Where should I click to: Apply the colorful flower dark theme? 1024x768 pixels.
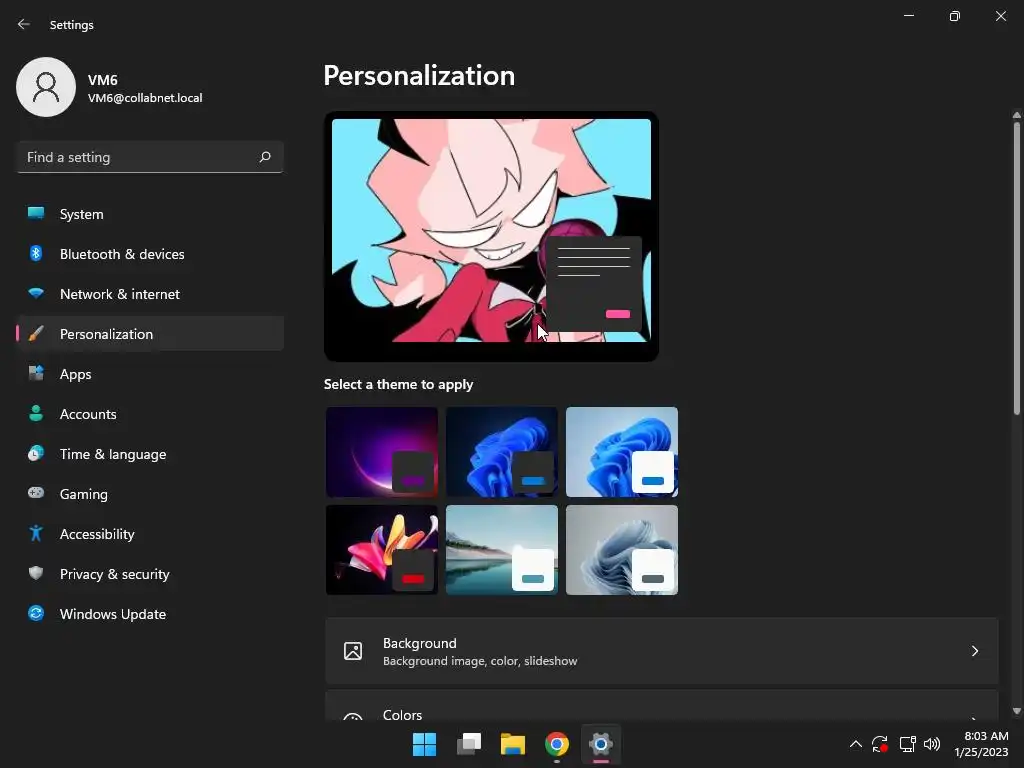[382, 550]
